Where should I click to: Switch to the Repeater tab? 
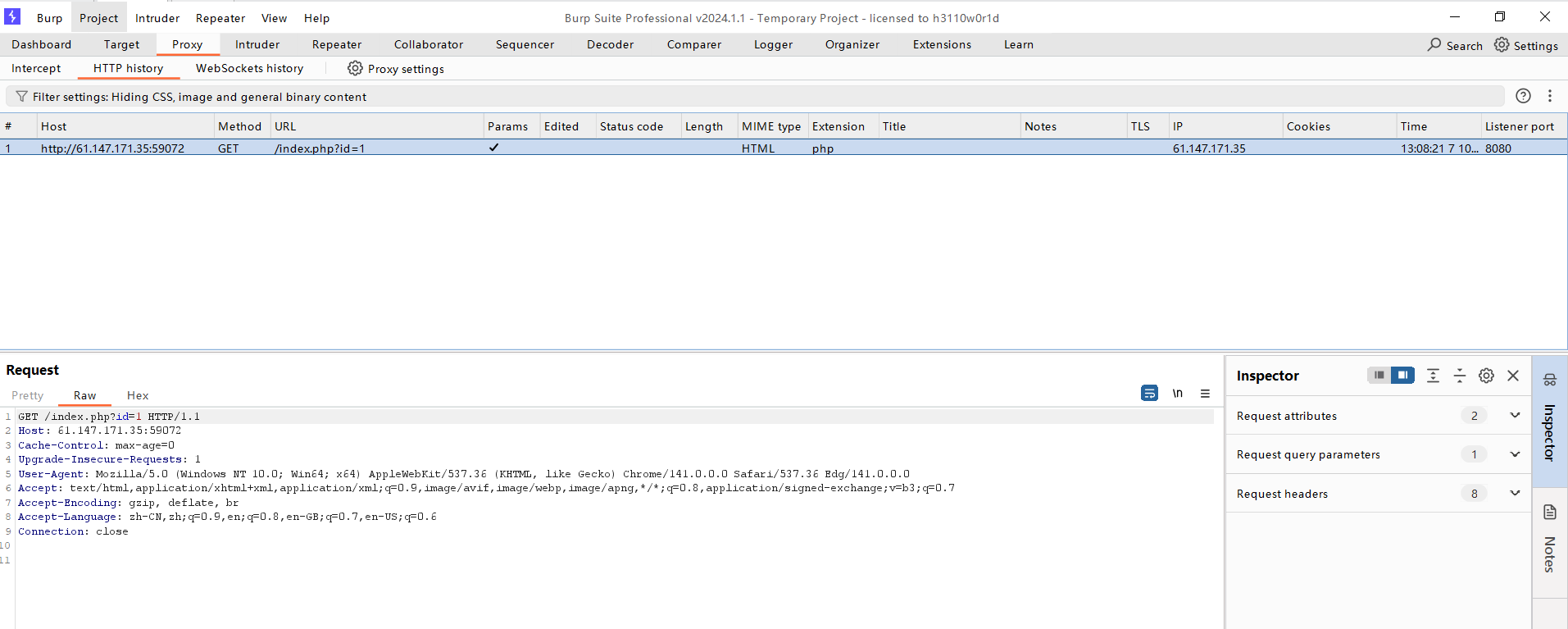pyautogui.click(x=336, y=45)
